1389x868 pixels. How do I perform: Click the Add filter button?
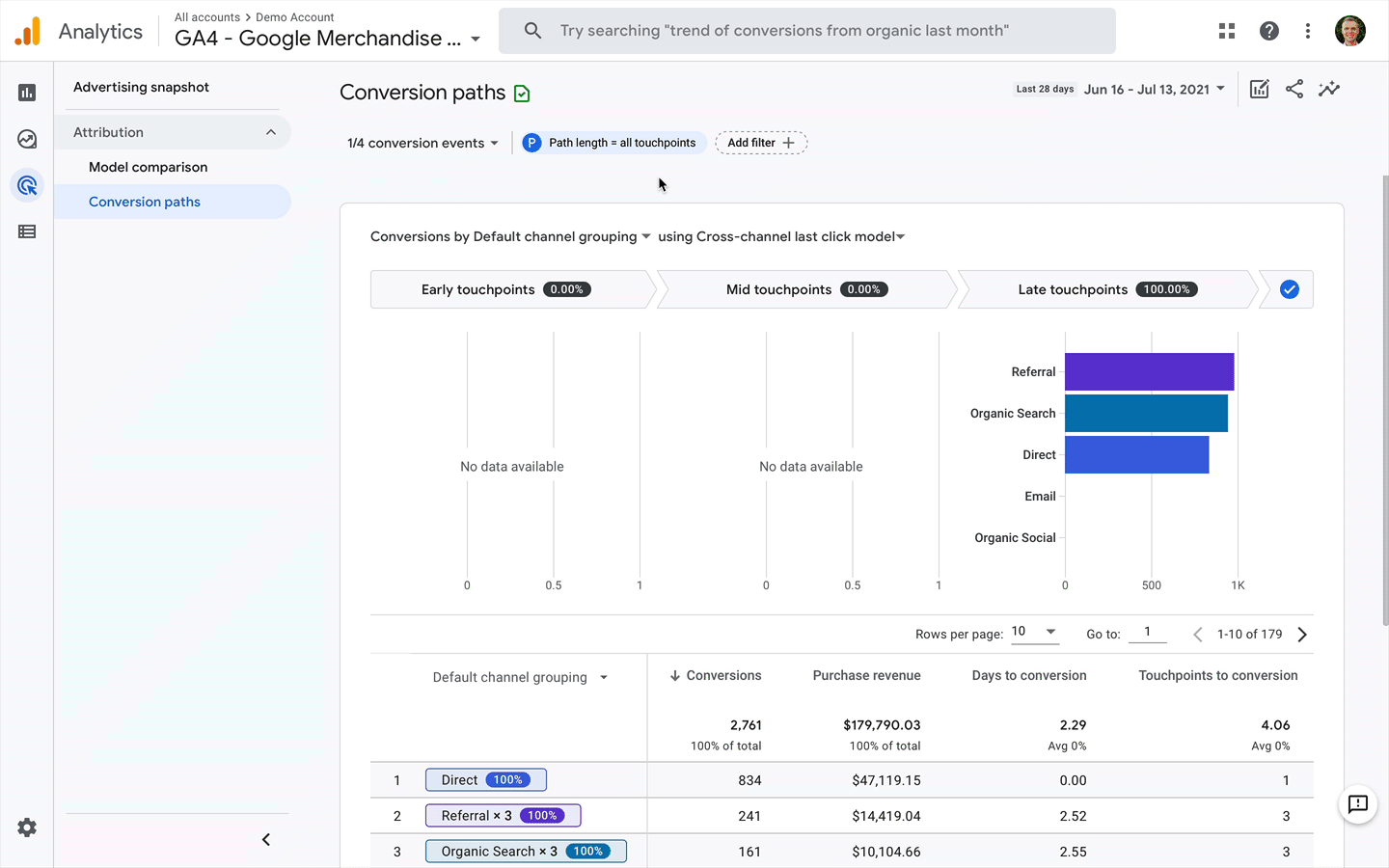(x=761, y=142)
